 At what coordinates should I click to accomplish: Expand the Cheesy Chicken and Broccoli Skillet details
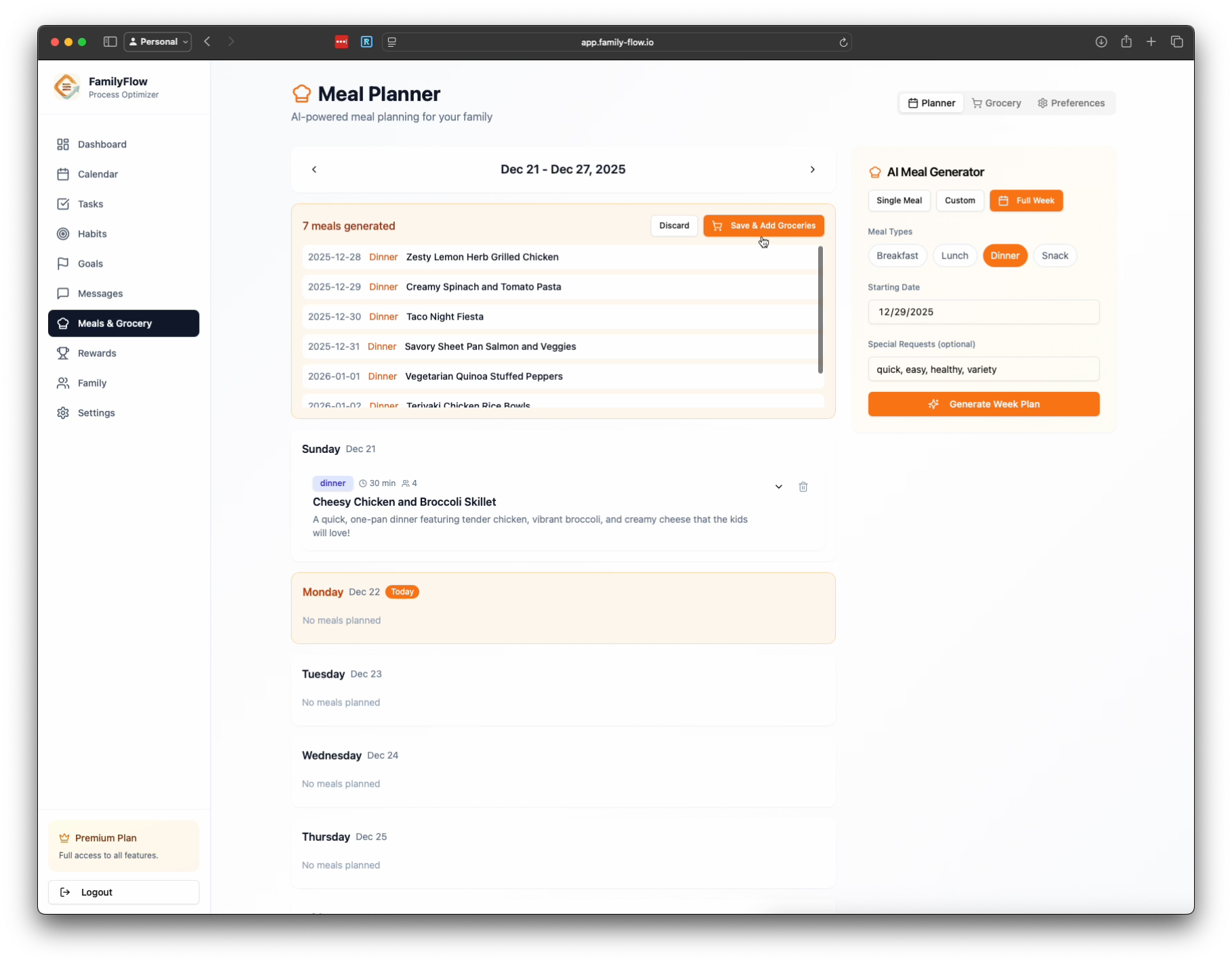point(779,487)
